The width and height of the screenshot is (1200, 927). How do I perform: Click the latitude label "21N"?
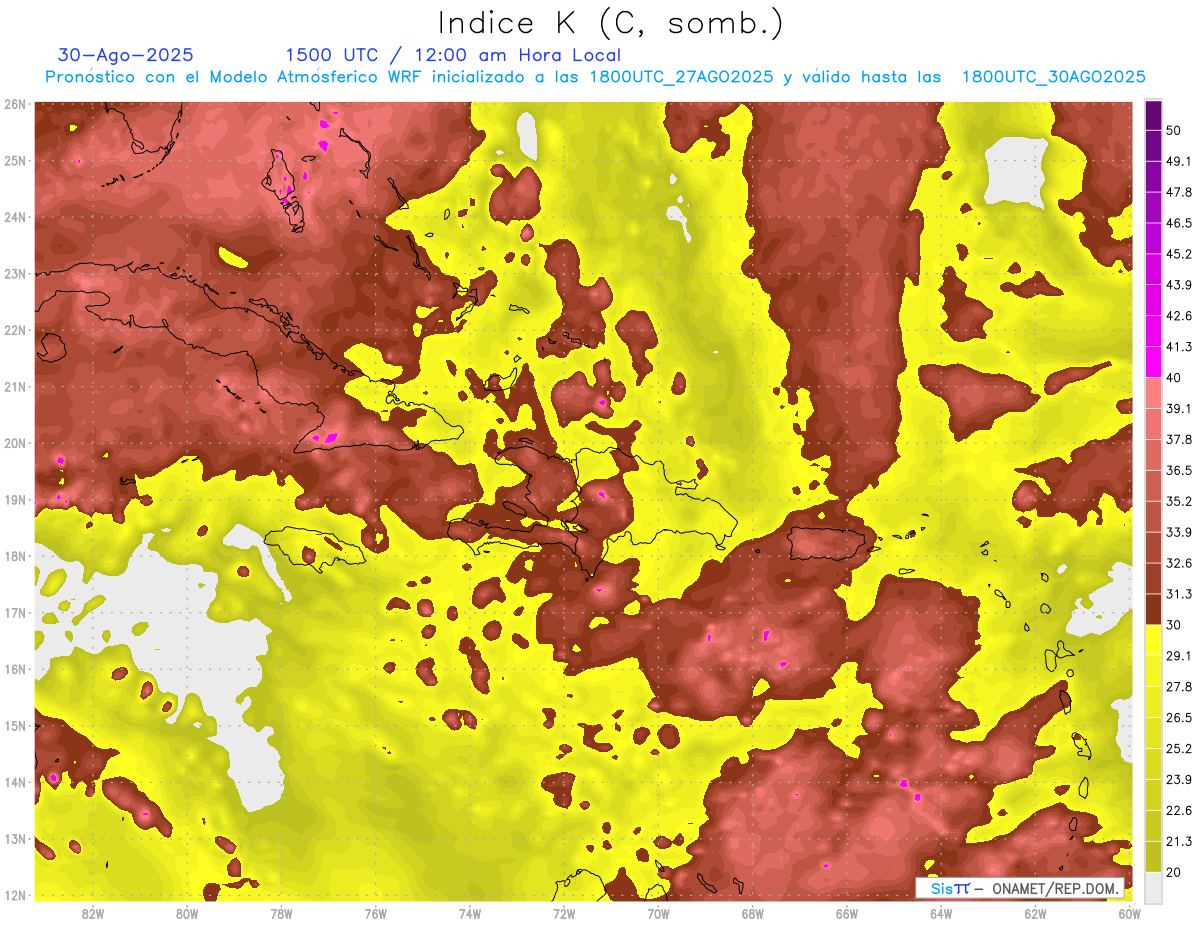coord(15,387)
